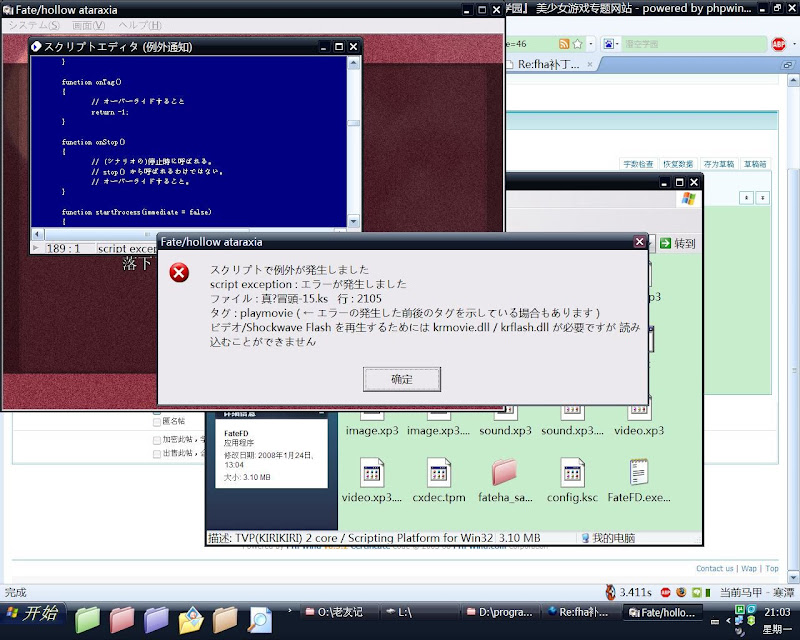Screen dimensions: 800x640
Task: Open green folder quick launch icon
Action: (88, 619)
